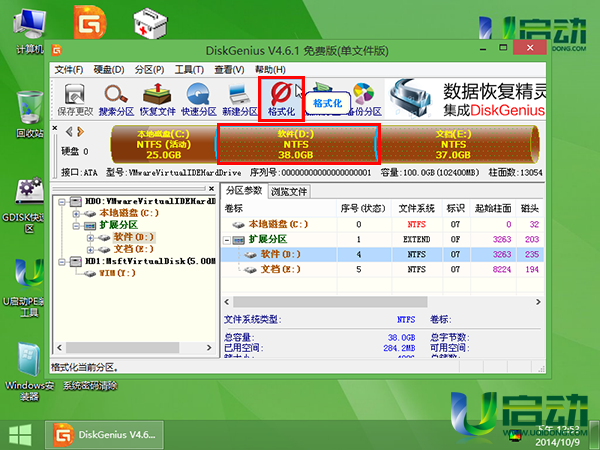This screenshot has height=450, width=600.
Task: Select 本地磁盘(C:) in the left tree
Action: 129,213
